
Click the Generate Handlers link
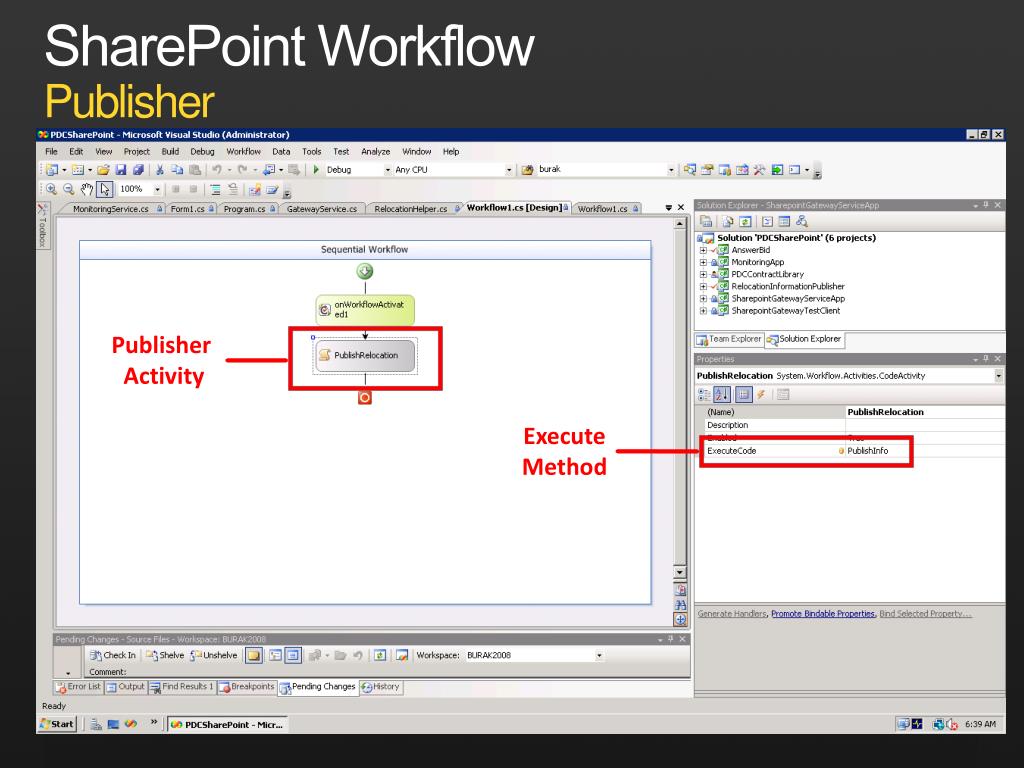tap(732, 614)
